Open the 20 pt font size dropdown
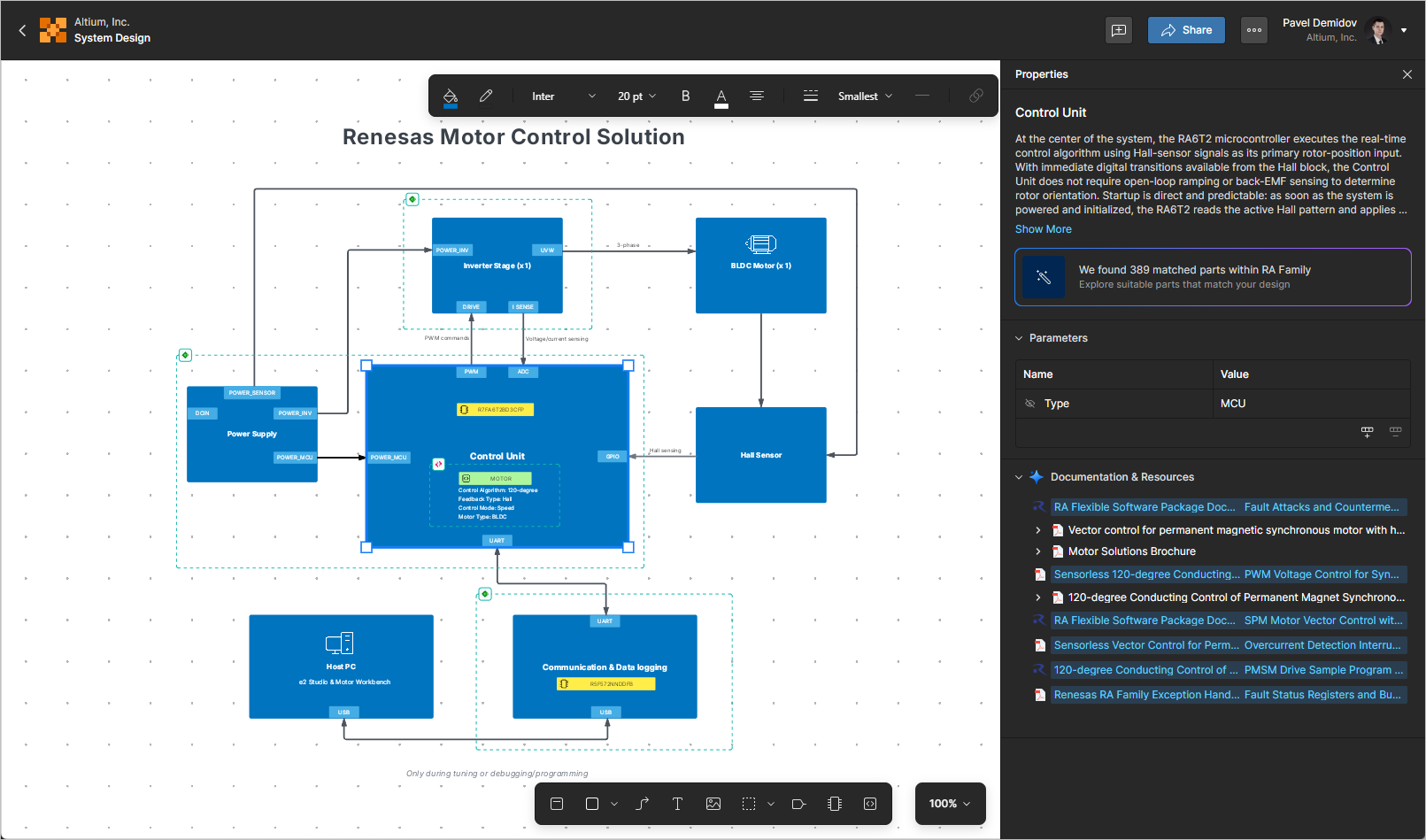Screen dimensions: 1426x840 [636, 96]
